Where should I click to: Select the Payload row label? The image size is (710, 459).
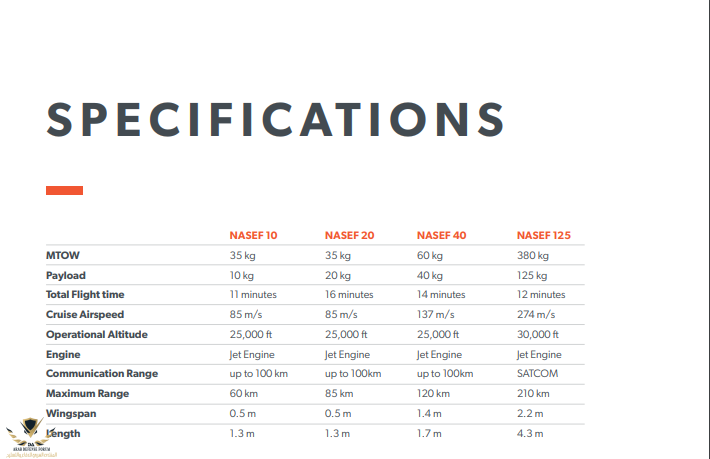pos(66,275)
